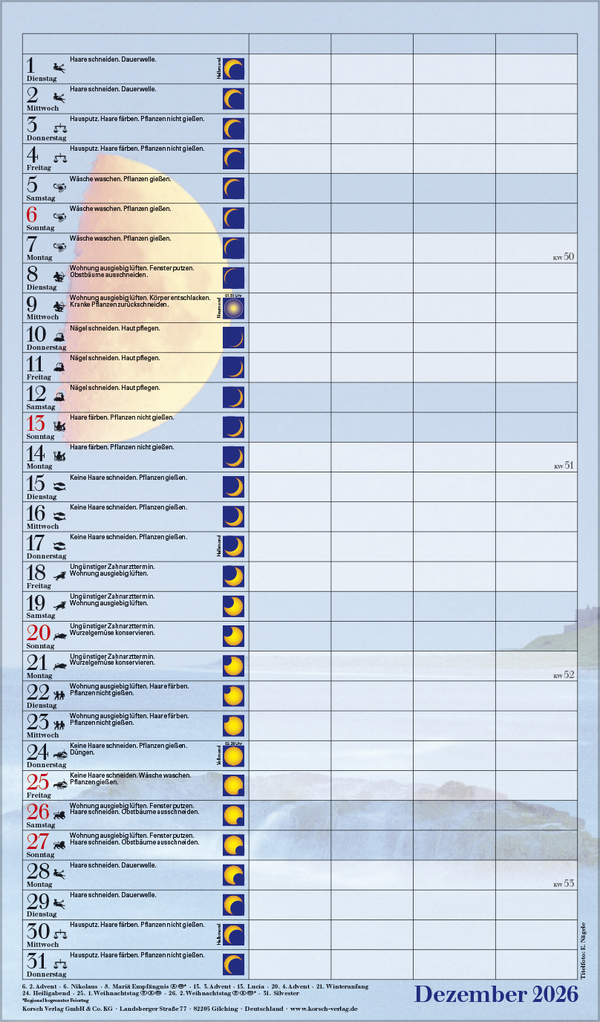Click the Libra scales icon on December 3

61,128
